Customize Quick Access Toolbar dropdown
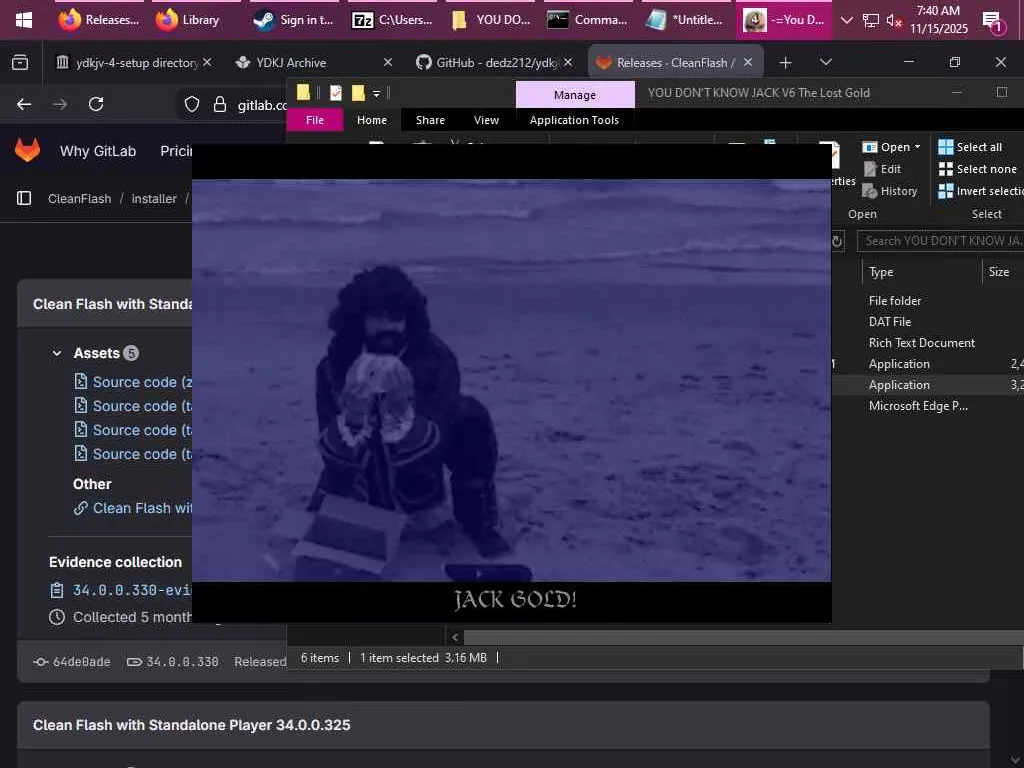 376,94
